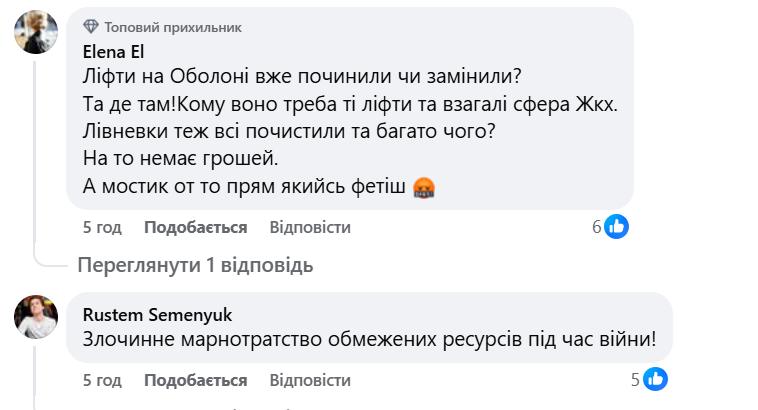Image resolution: width=758 pixels, height=410 pixels.
Task: Click Rustem Semenyuk's profile avatar
Action: coord(35,317)
